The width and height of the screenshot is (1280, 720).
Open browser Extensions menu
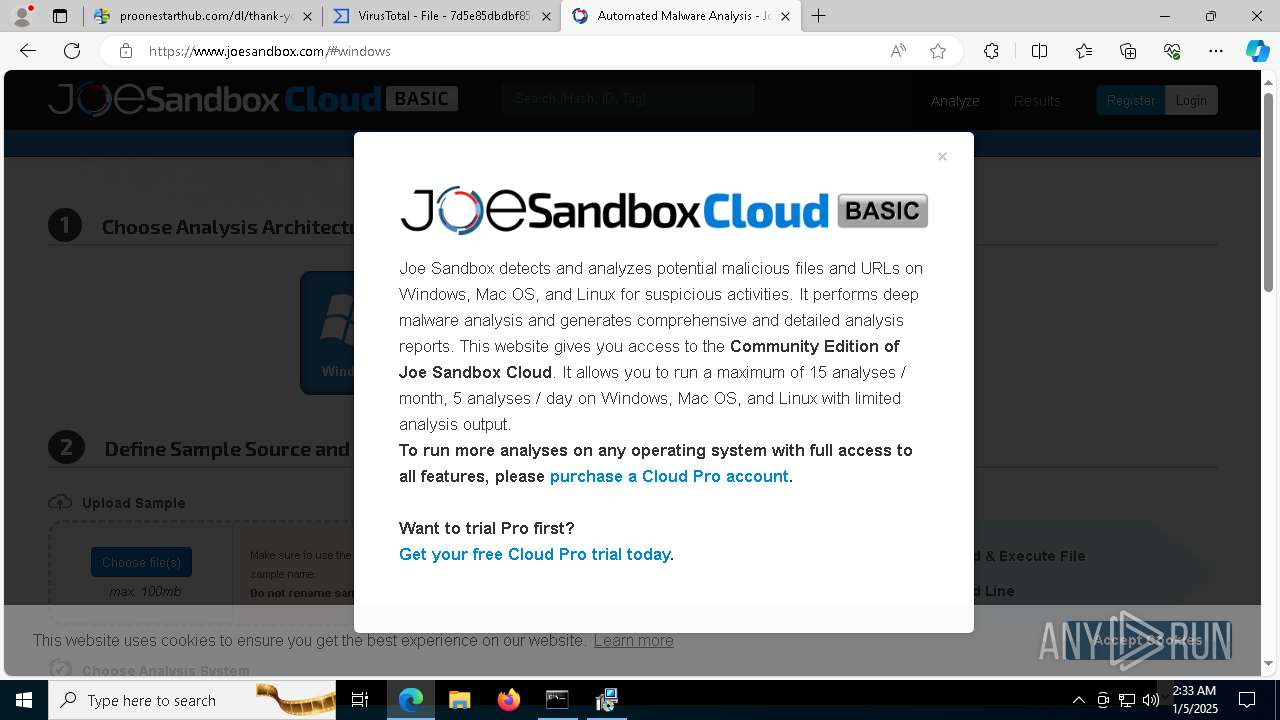991,51
